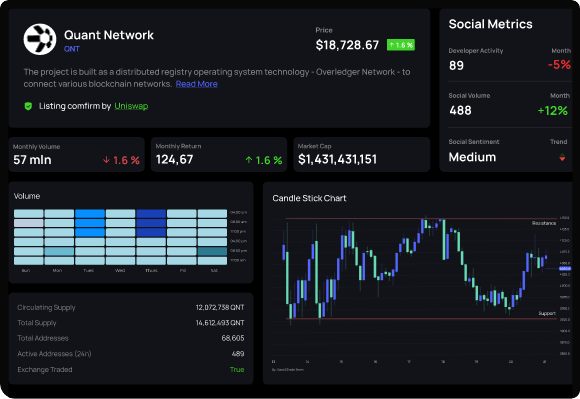Image resolution: width=580 pixels, height=399 pixels.
Task: Click the blue price marker on chart axis
Action: point(565,268)
